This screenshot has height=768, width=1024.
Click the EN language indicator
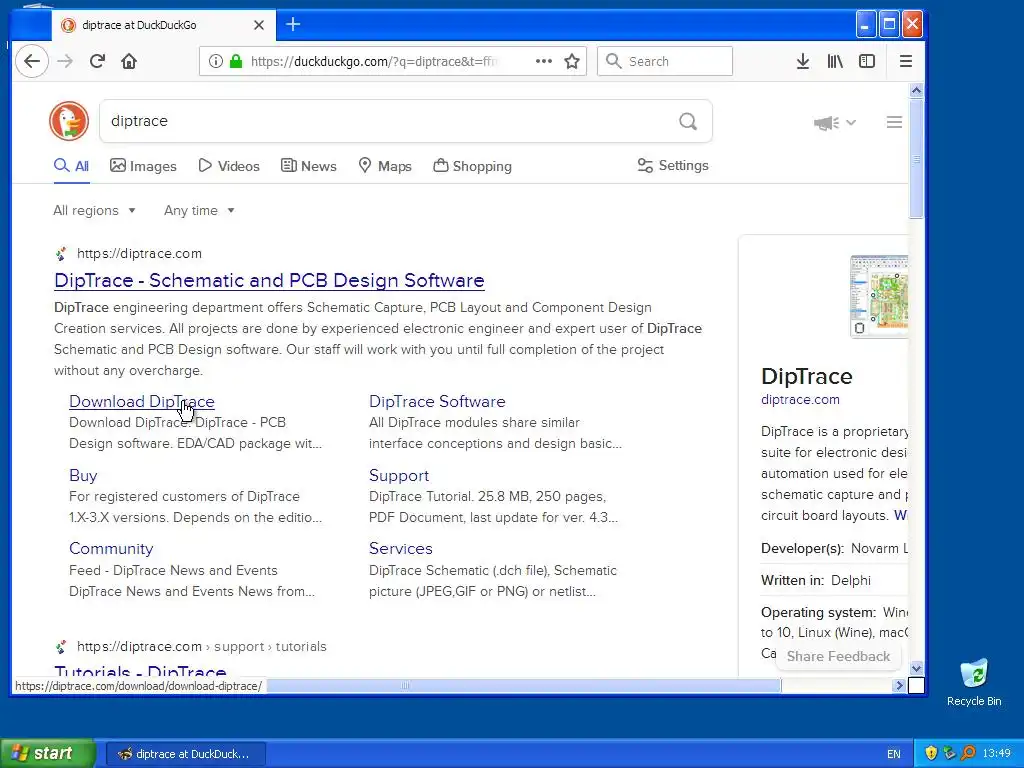coord(893,754)
